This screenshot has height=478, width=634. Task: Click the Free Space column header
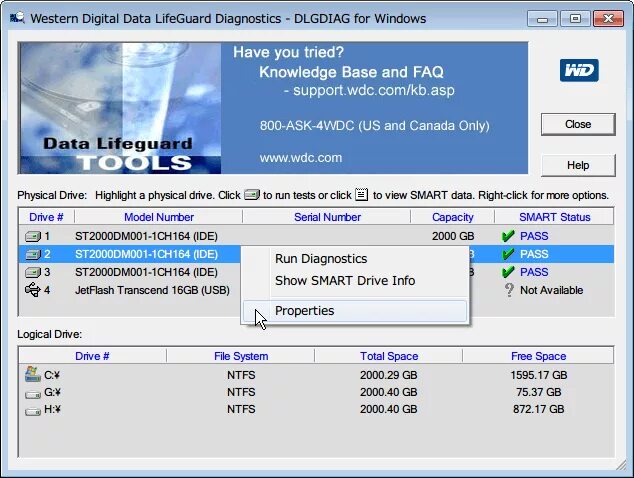[x=538, y=356]
